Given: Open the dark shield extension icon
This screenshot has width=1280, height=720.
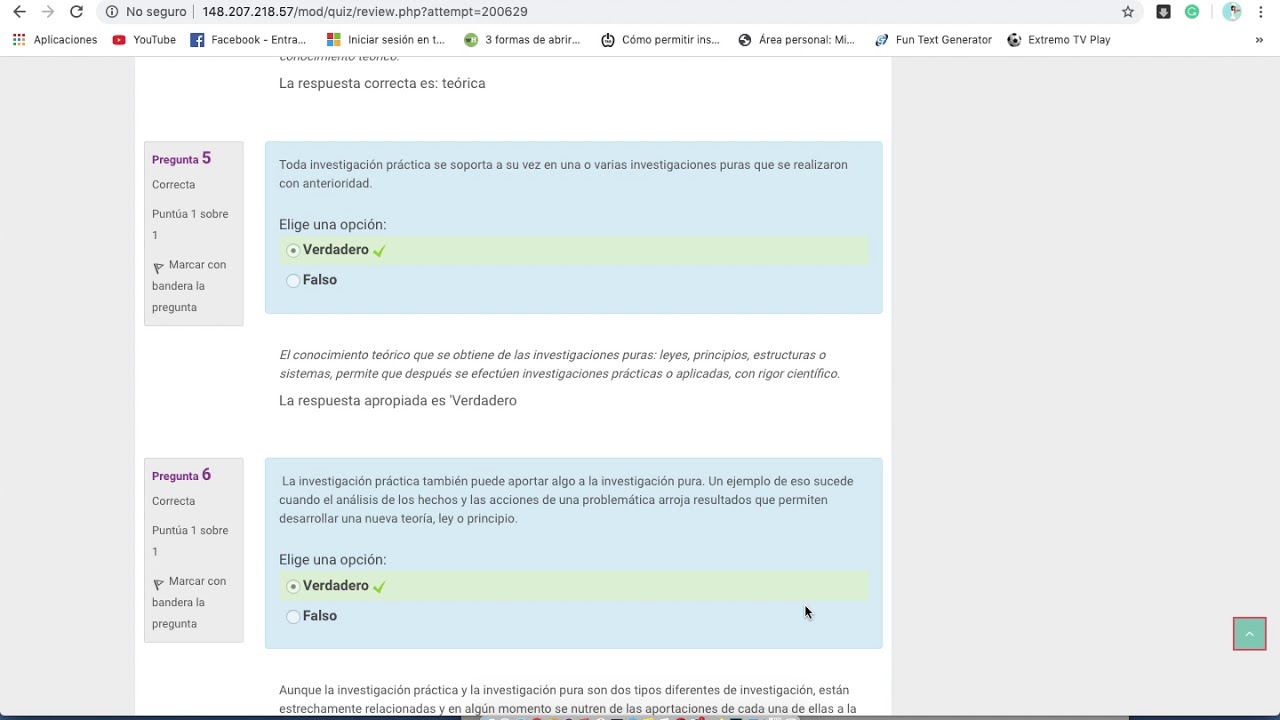Looking at the screenshot, I should click(x=1163, y=12).
